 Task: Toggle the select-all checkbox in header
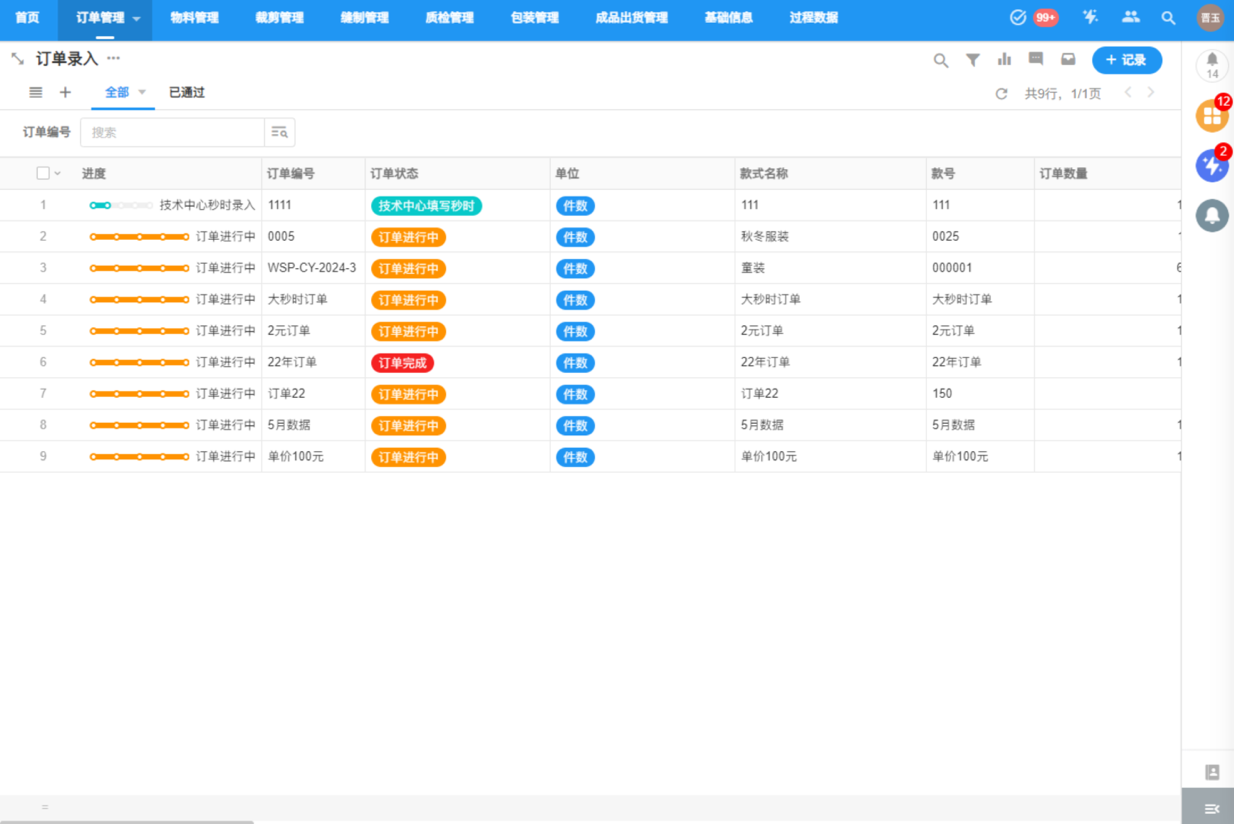coord(43,173)
